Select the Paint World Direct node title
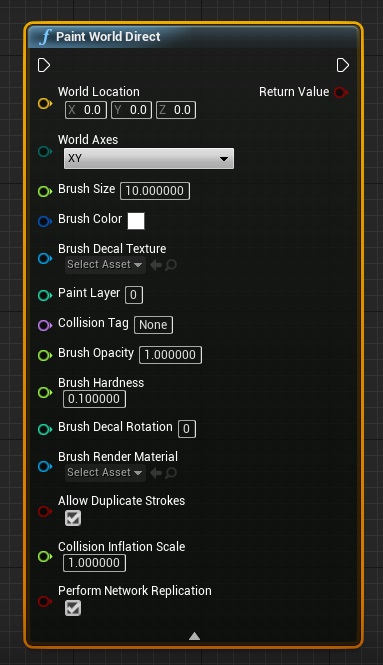Image resolution: width=383 pixels, height=665 pixels. tap(108, 37)
